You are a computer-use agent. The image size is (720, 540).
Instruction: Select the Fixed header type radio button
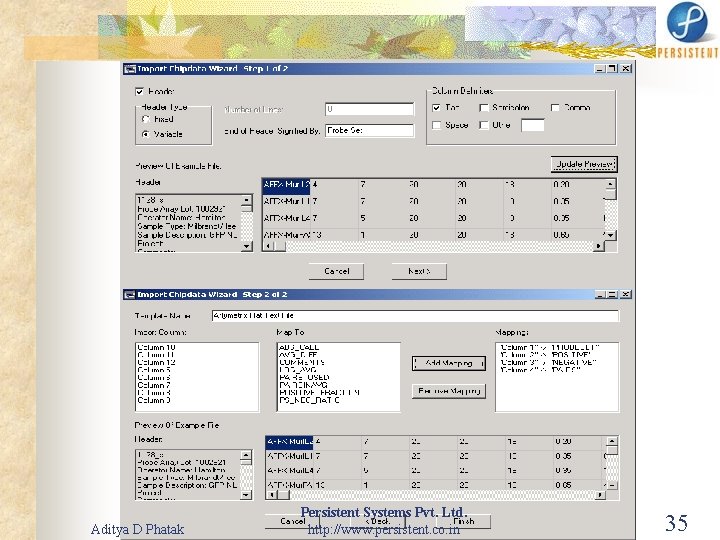click(146, 119)
